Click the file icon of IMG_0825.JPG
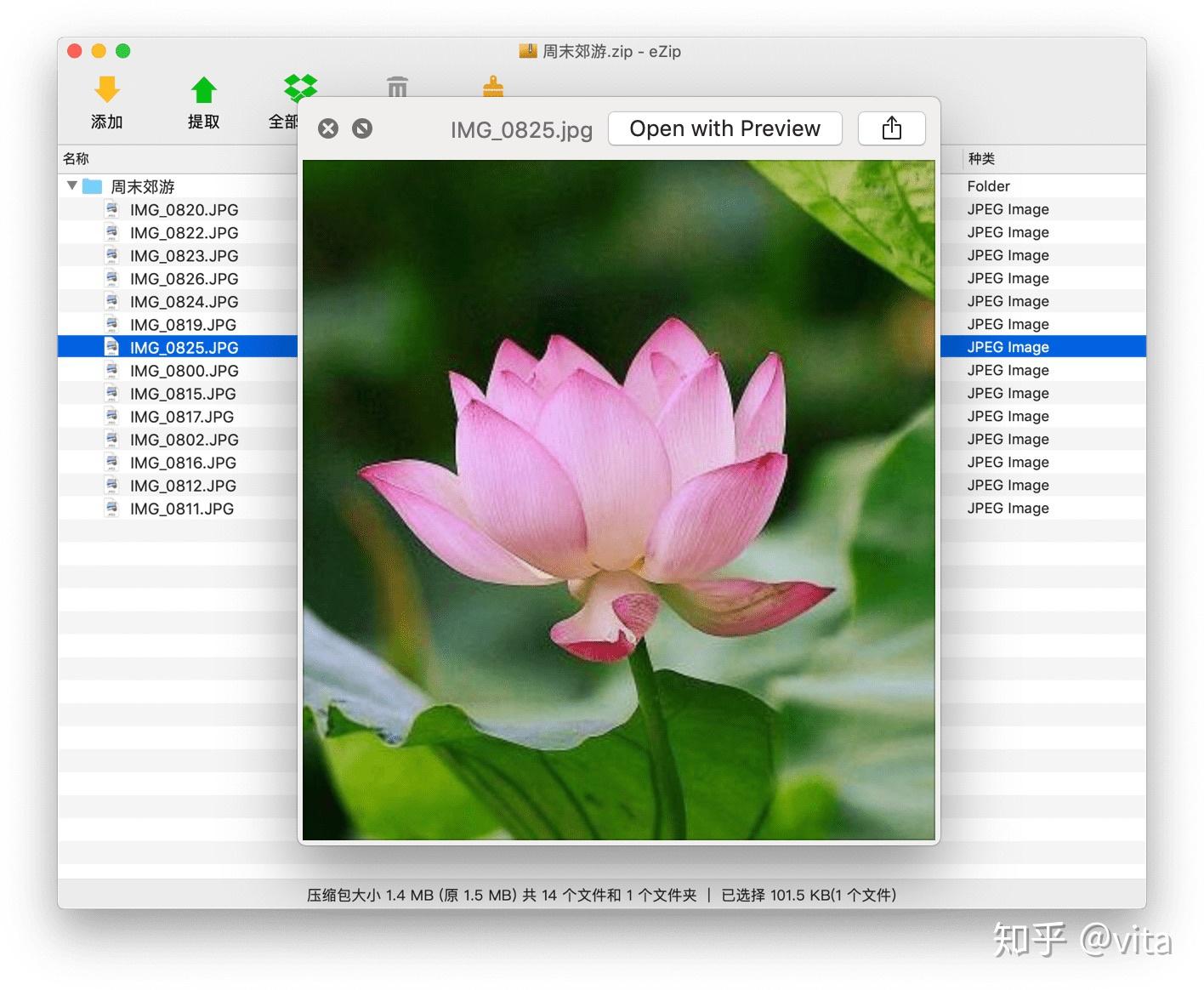Screen dimensions: 1204x990 [x=111, y=347]
